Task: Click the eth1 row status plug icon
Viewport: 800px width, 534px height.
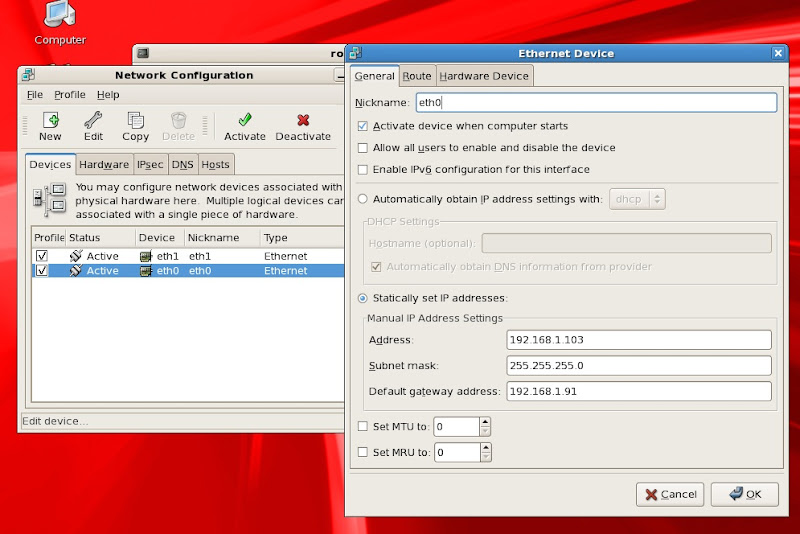Action: [76, 256]
